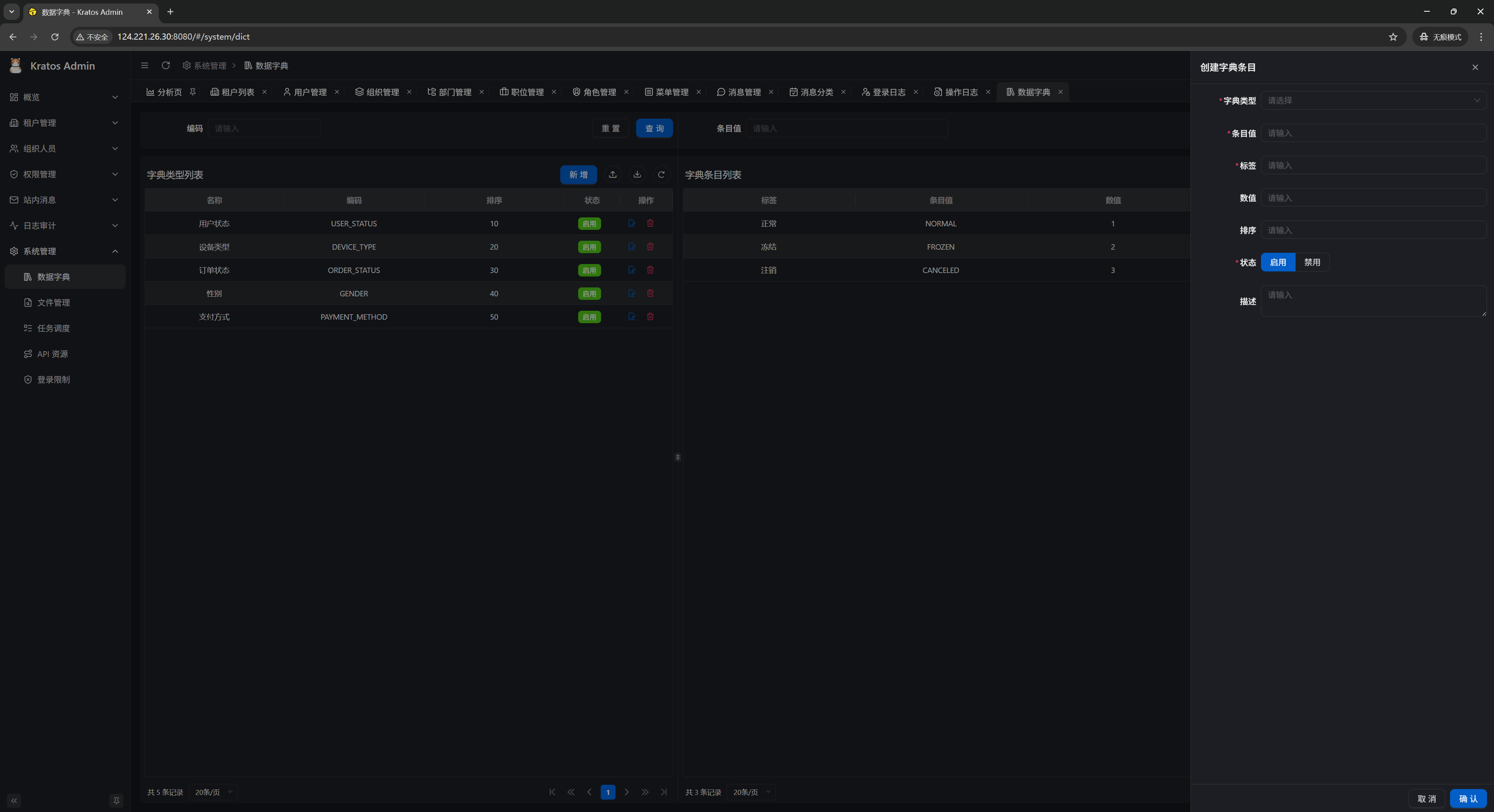Image resolution: width=1494 pixels, height=812 pixels.
Task: Collapse sidebar with double-arrow icon
Action: (x=14, y=800)
